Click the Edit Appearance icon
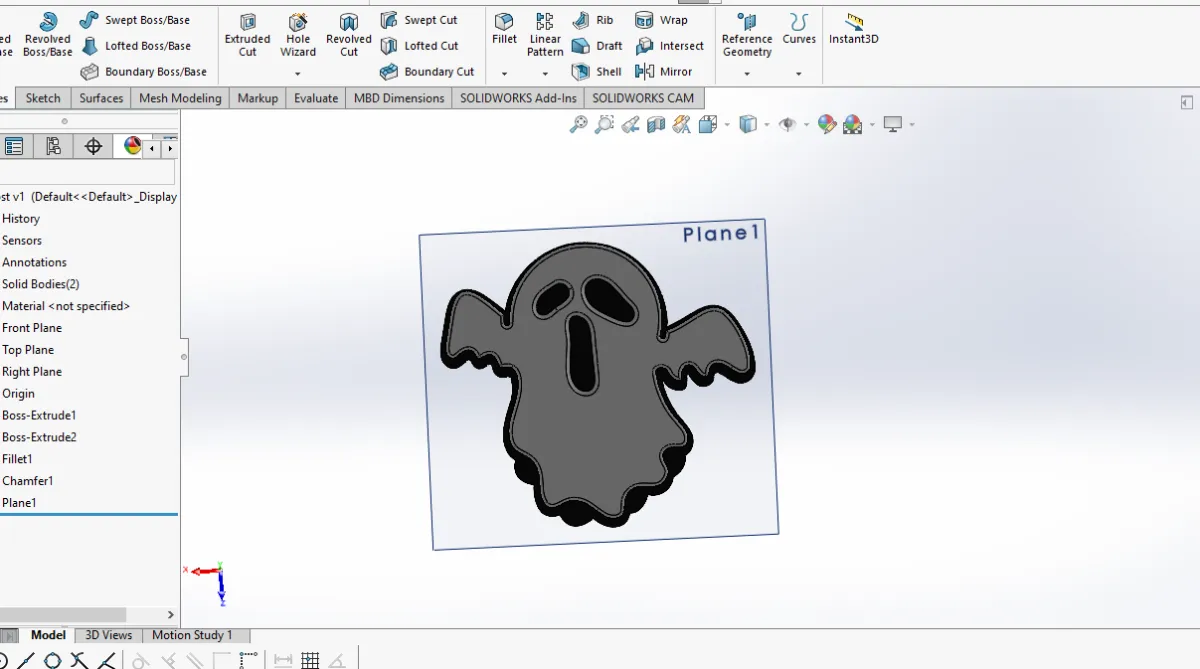Viewport: 1200px width, 669px height. tap(826, 125)
